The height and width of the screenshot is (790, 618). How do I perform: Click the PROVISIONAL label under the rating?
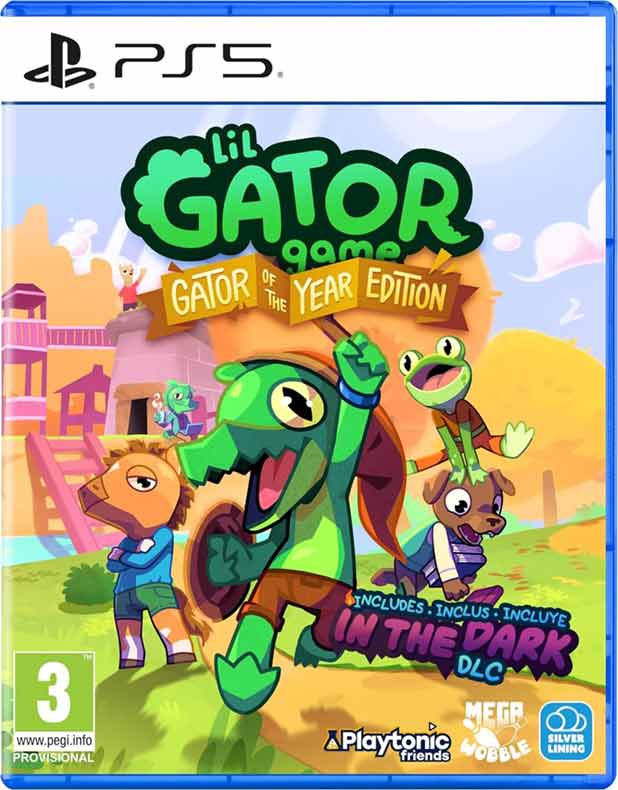[53, 757]
